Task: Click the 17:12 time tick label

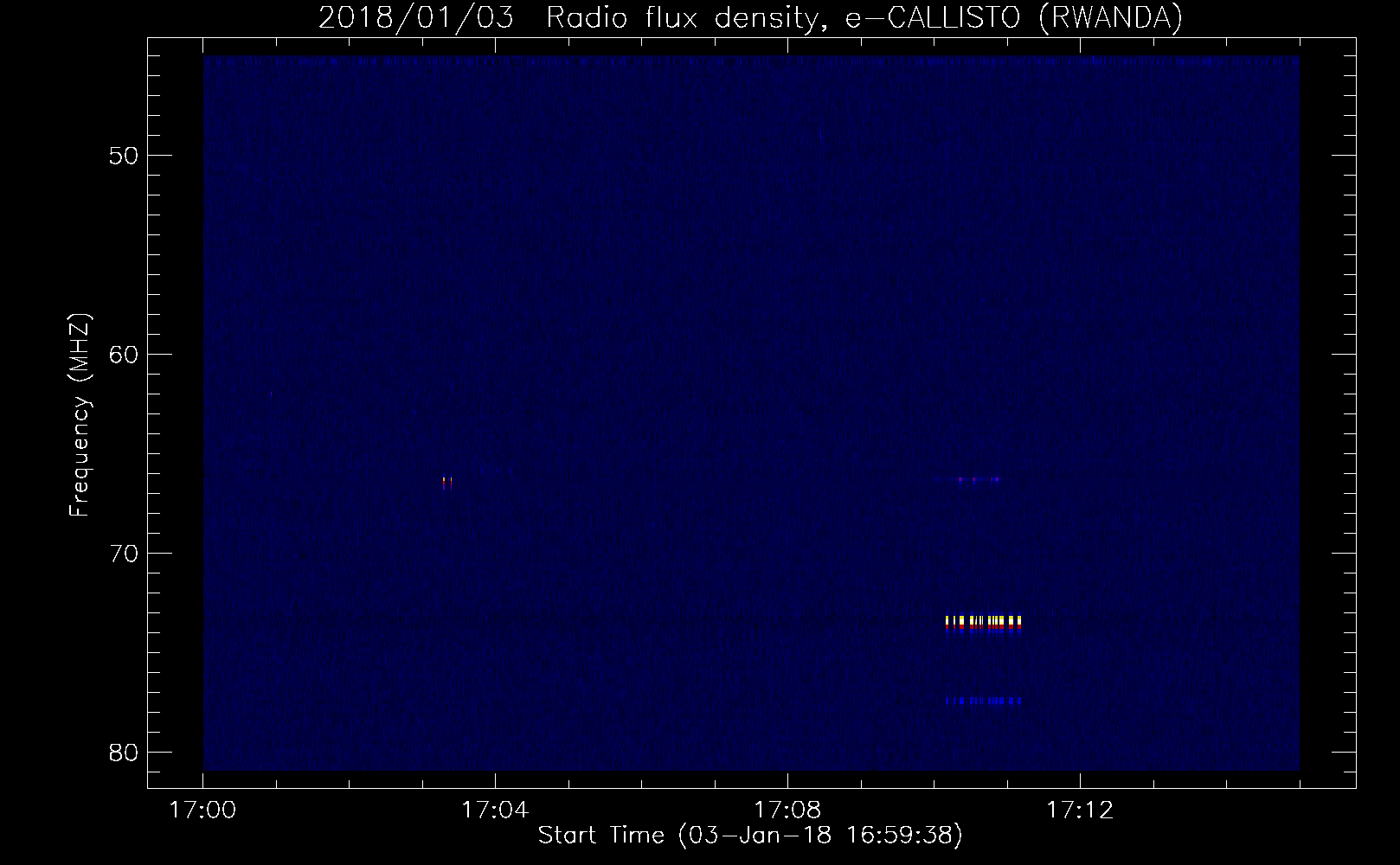Action: click(x=1080, y=811)
